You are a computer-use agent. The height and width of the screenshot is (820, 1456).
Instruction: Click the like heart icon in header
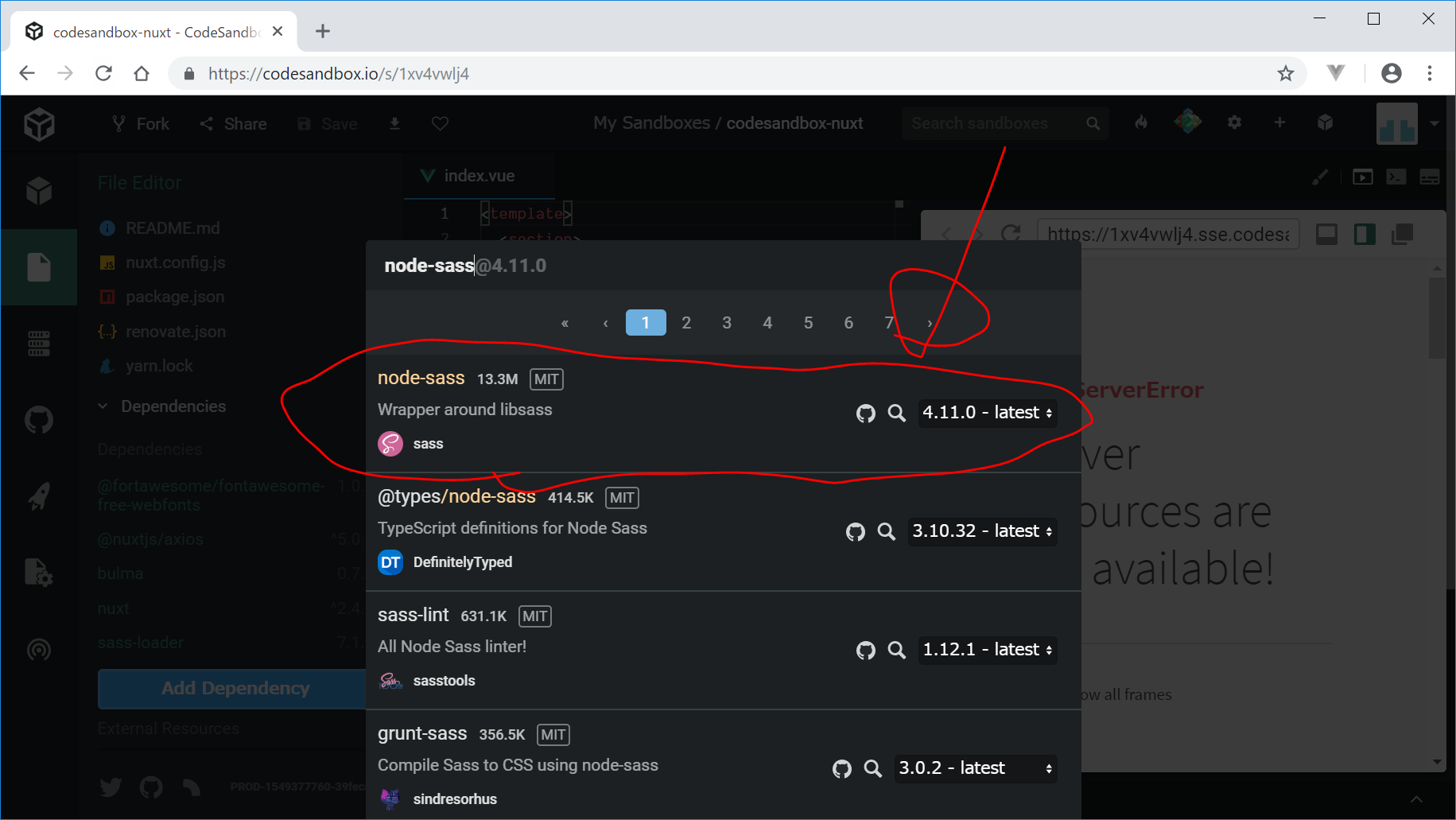click(440, 123)
